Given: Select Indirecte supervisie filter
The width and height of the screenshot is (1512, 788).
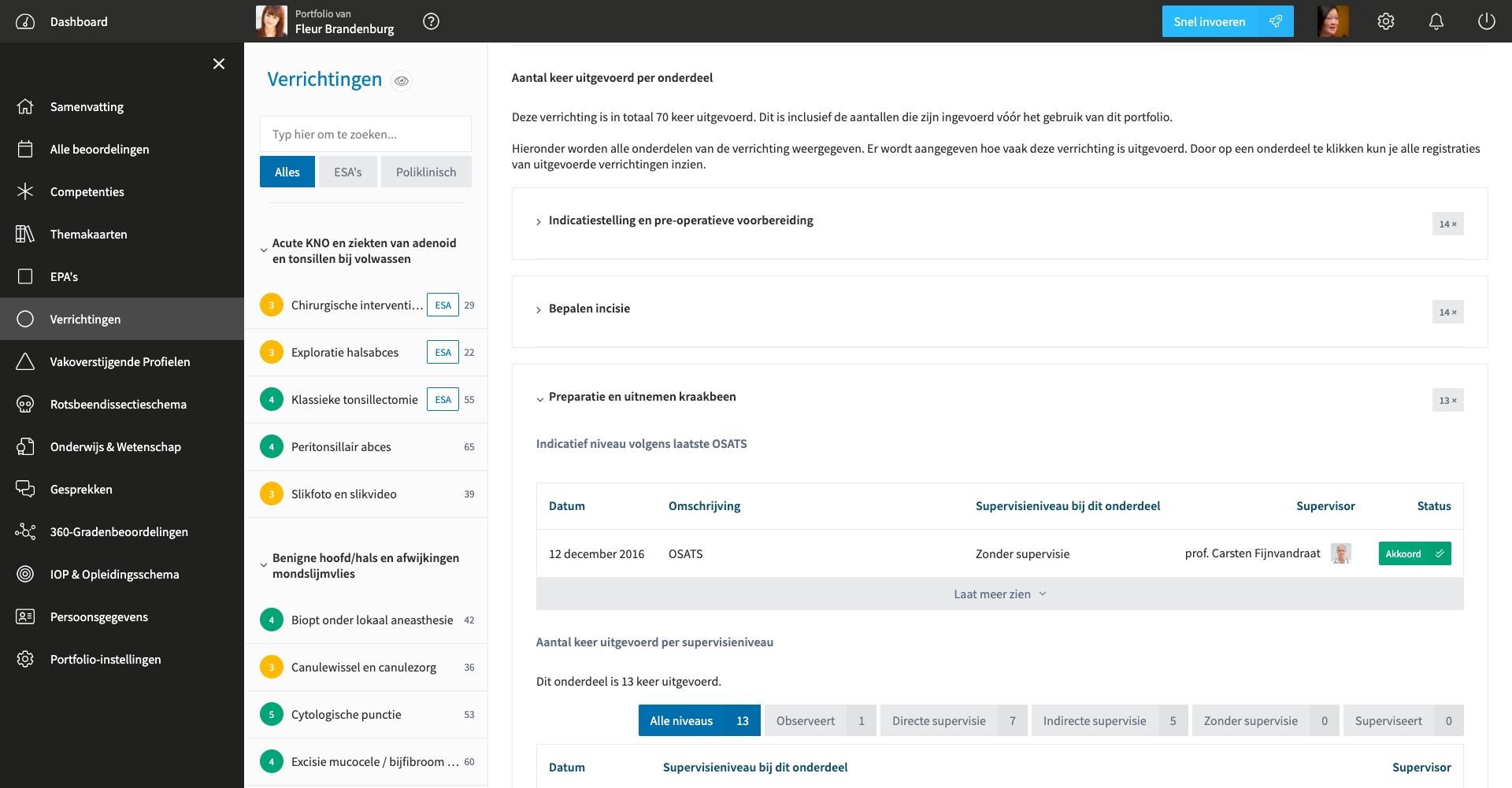Looking at the screenshot, I should click(1110, 720).
